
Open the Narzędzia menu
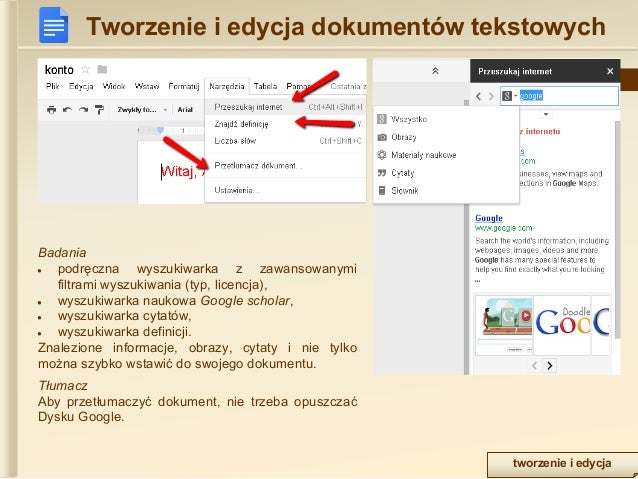click(x=227, y=86)
